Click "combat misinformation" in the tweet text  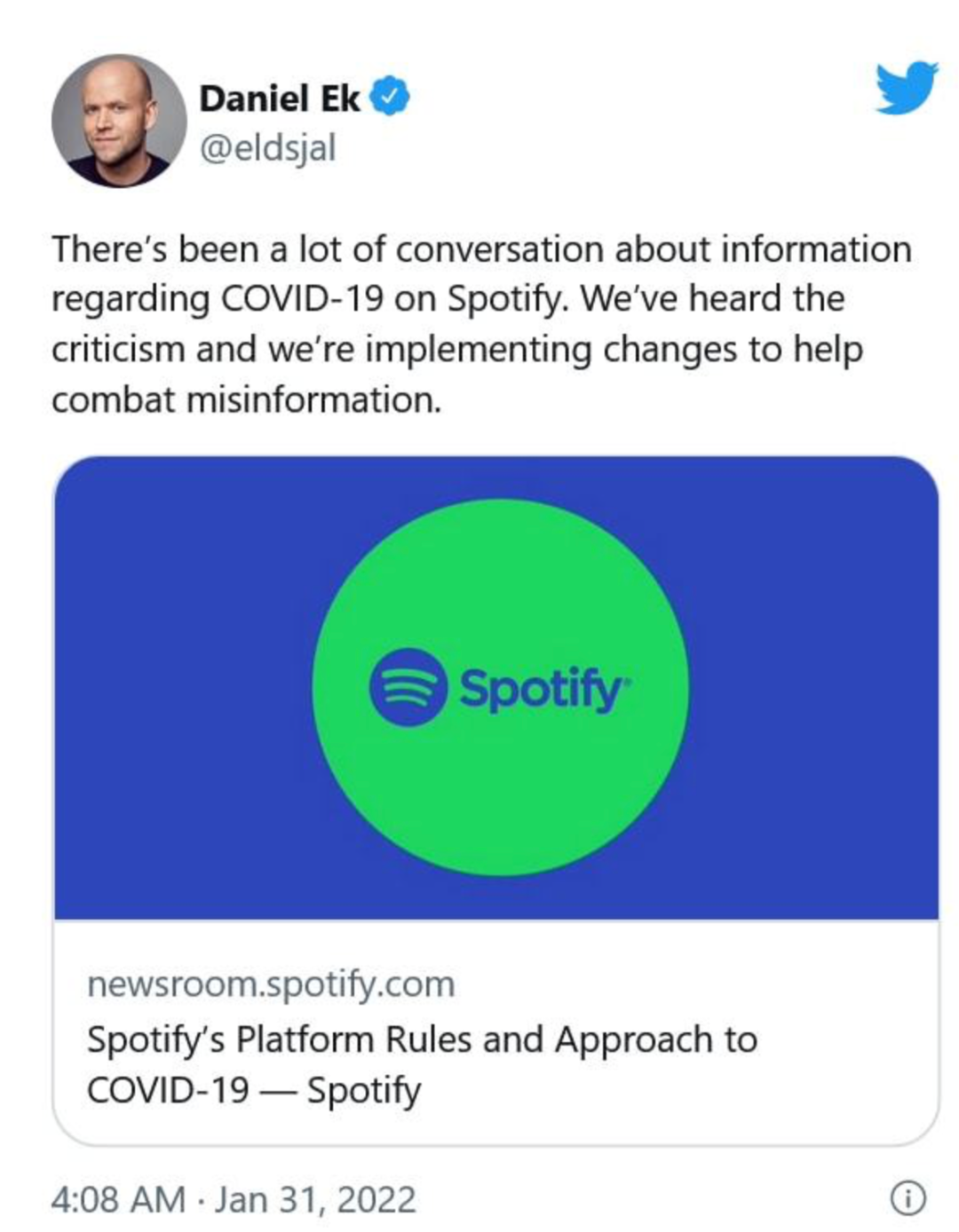246,399
